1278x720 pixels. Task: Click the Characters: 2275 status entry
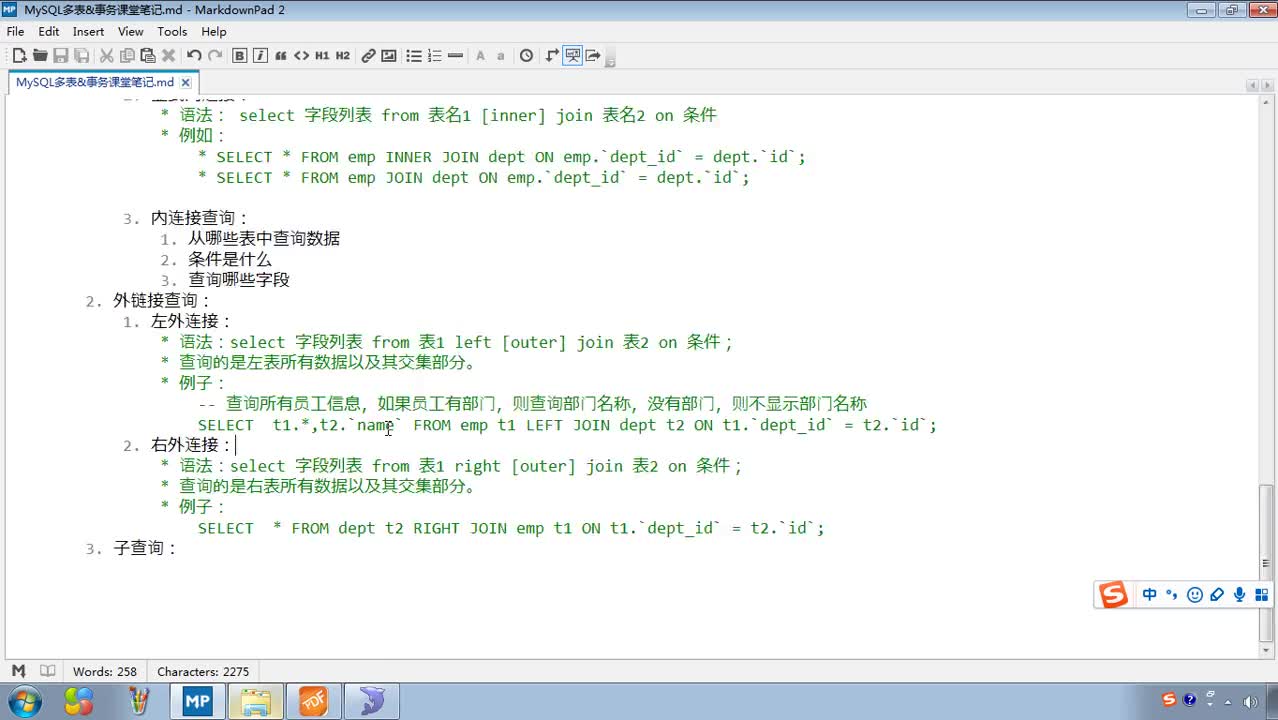pyautogui.click(x=203, y=672)
